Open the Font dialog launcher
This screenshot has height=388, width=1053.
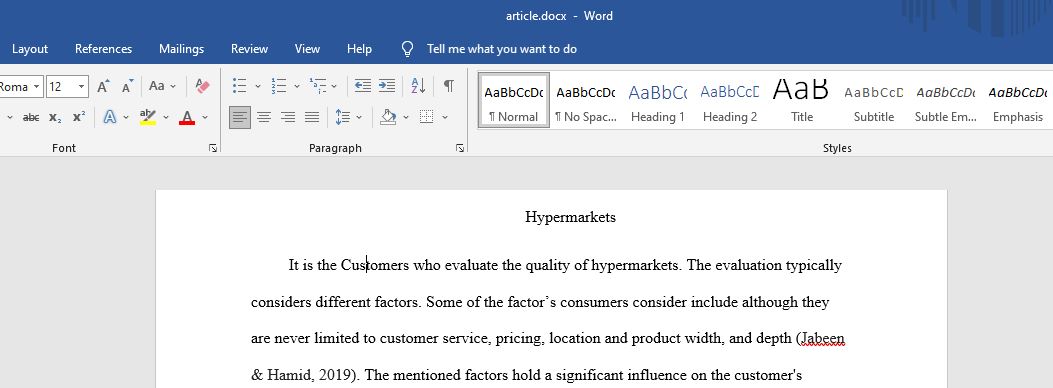pos(213,148)
